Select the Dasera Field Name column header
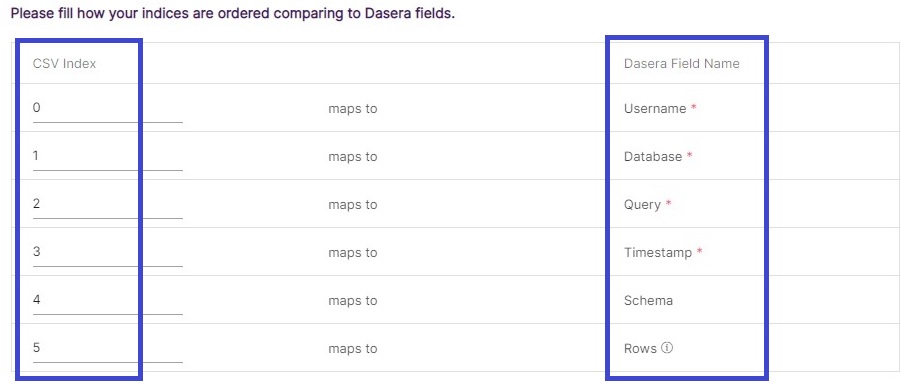Viewport: 901px width, 390px height. (681, 63)
